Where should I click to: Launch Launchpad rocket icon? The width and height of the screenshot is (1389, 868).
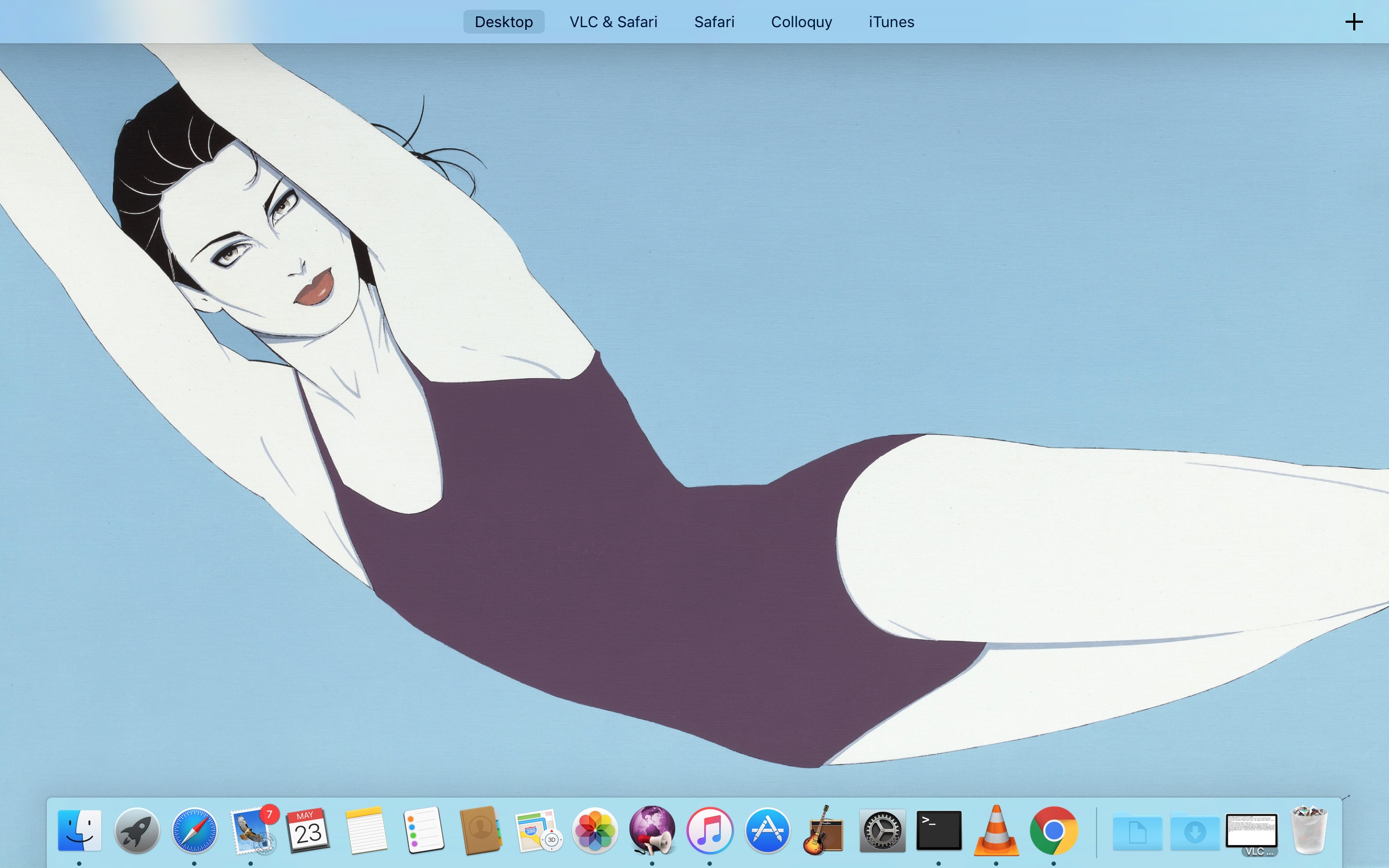(x=137, y=830)
